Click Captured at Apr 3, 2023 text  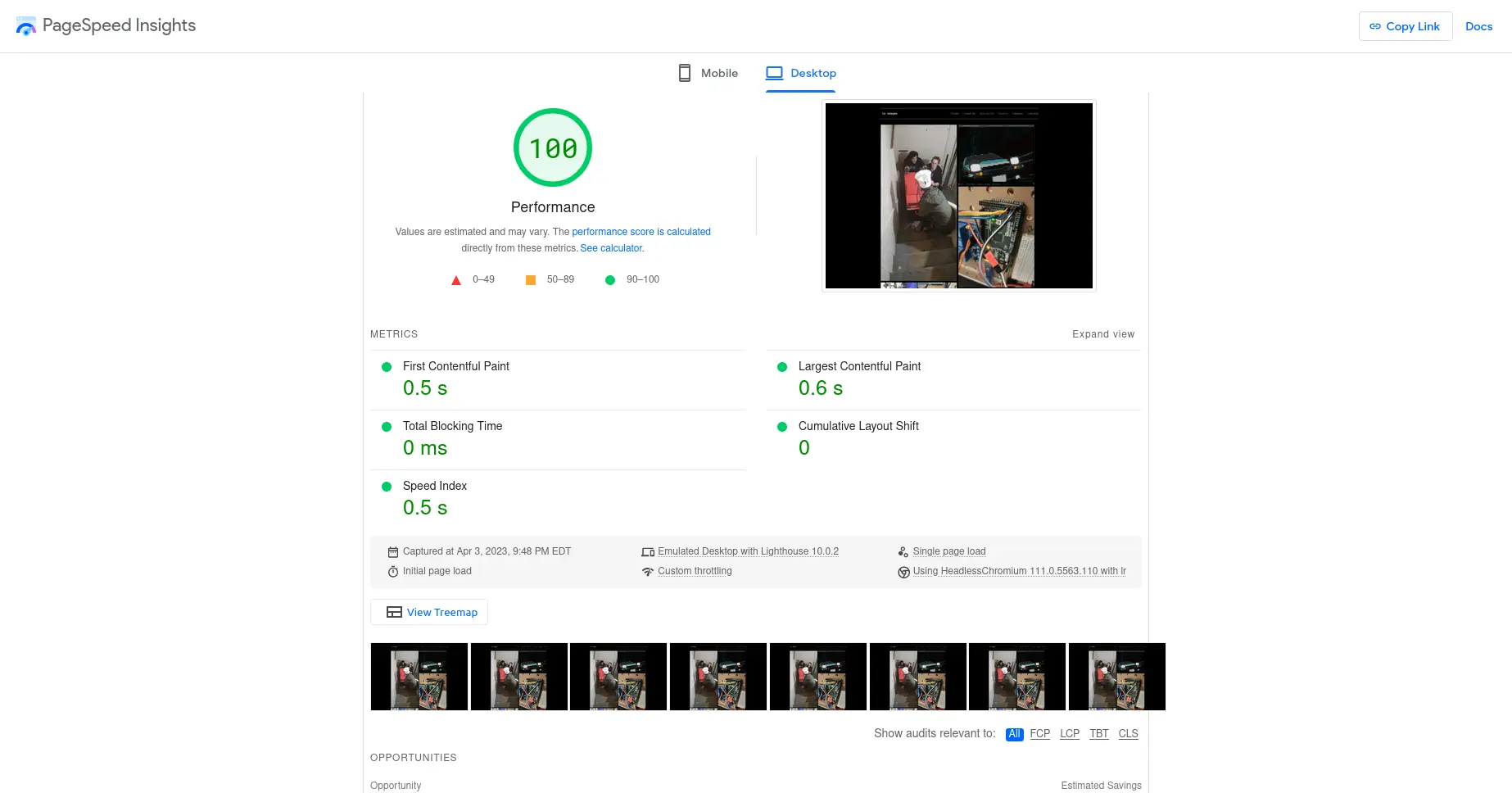point(487,551)
